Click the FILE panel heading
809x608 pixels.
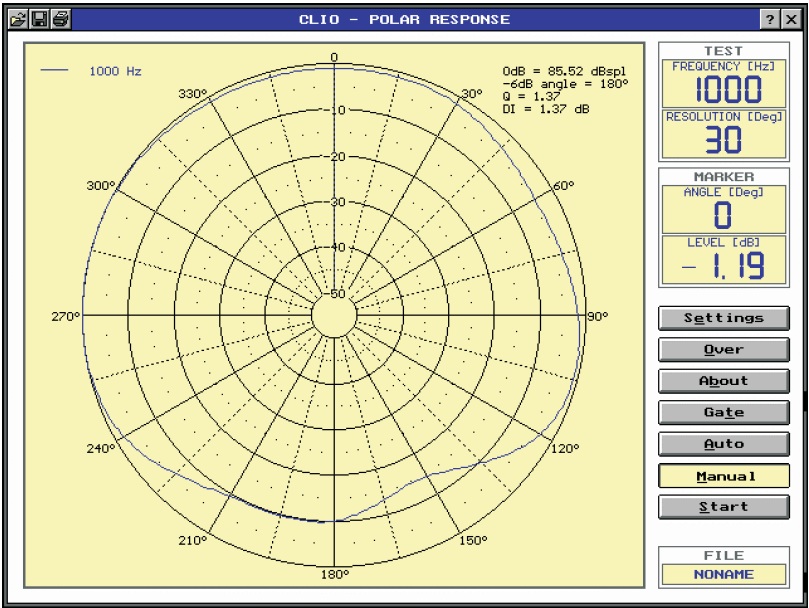(x=724, y=555)
